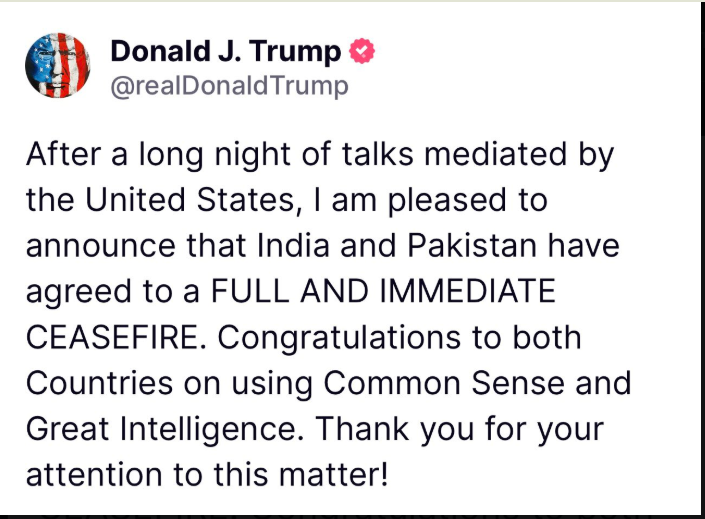Click the word India in the post
This screenshot has width=705, height=519.
294,246
